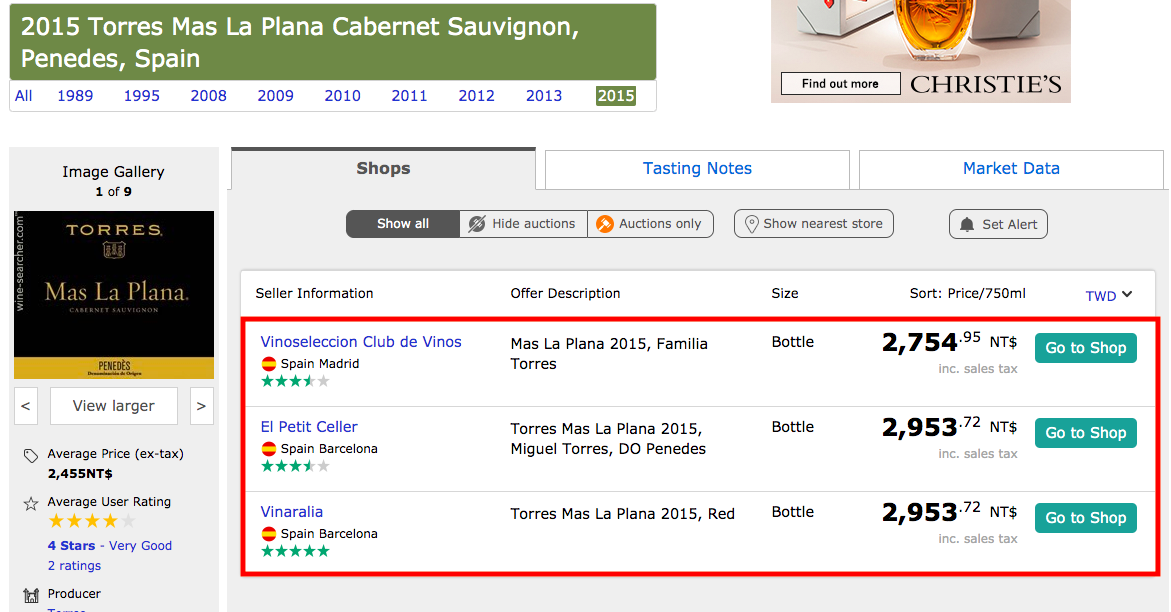
Task: Switch to the Market Data tab
Action: click(1010, 169)
